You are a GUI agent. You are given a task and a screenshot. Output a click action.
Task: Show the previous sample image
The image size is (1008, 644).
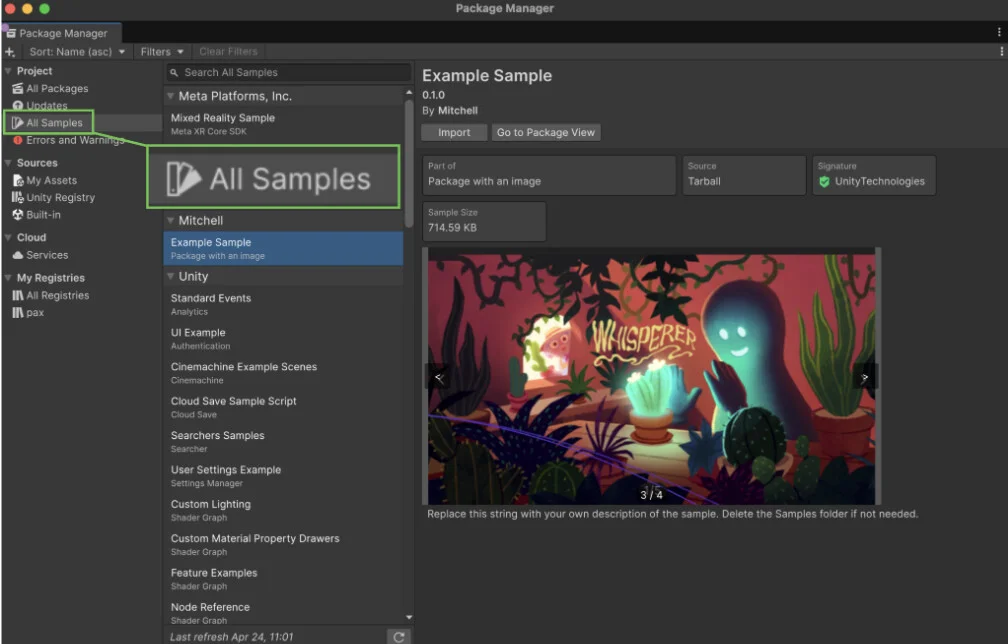(439, 377)
